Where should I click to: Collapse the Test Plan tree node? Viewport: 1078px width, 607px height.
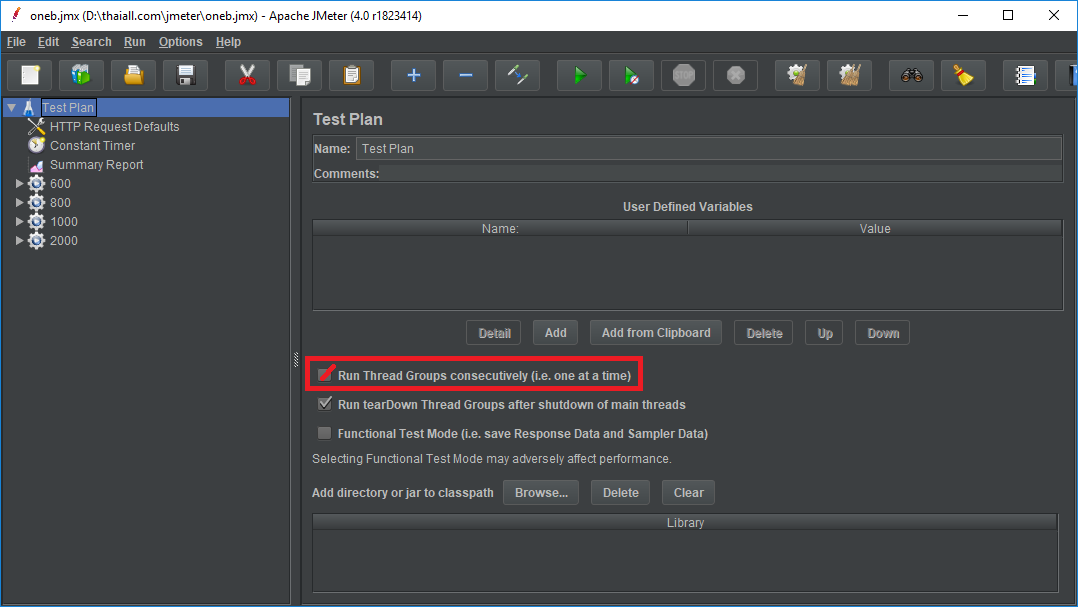pyautogui.click(x=11, y=108)
